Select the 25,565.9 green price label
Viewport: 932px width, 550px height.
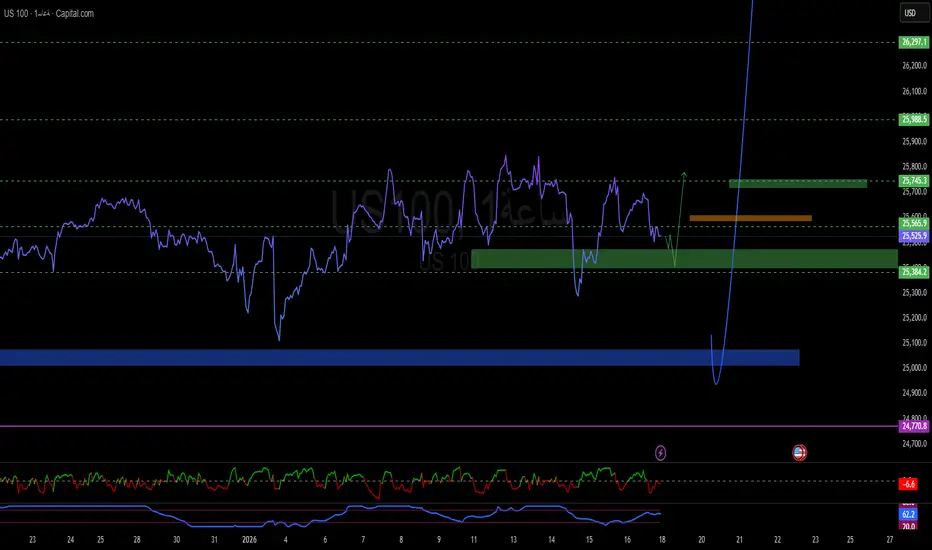pos(914,225)
